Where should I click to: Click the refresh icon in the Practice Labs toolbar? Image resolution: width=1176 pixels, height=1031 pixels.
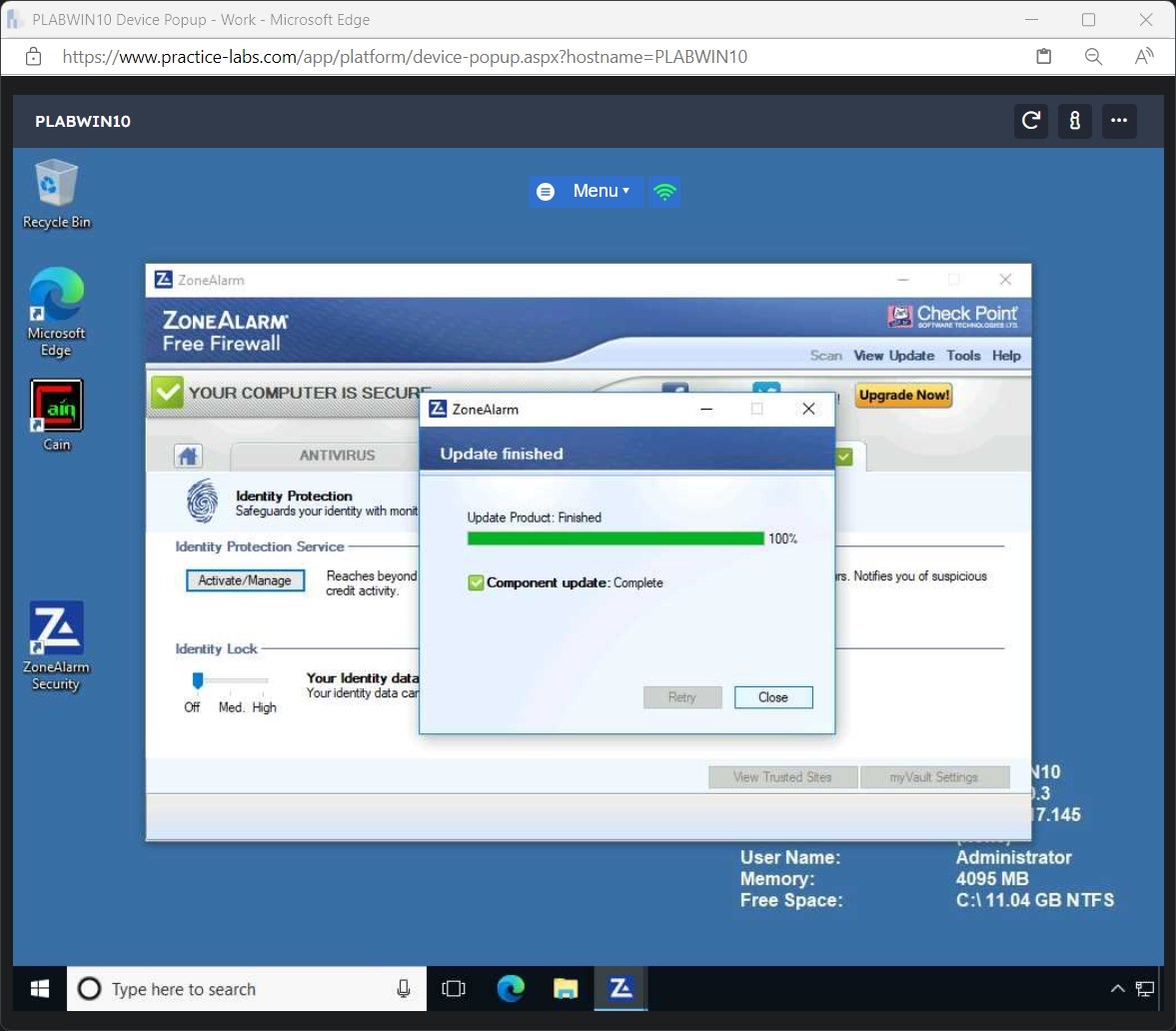tap(1030, 121)
